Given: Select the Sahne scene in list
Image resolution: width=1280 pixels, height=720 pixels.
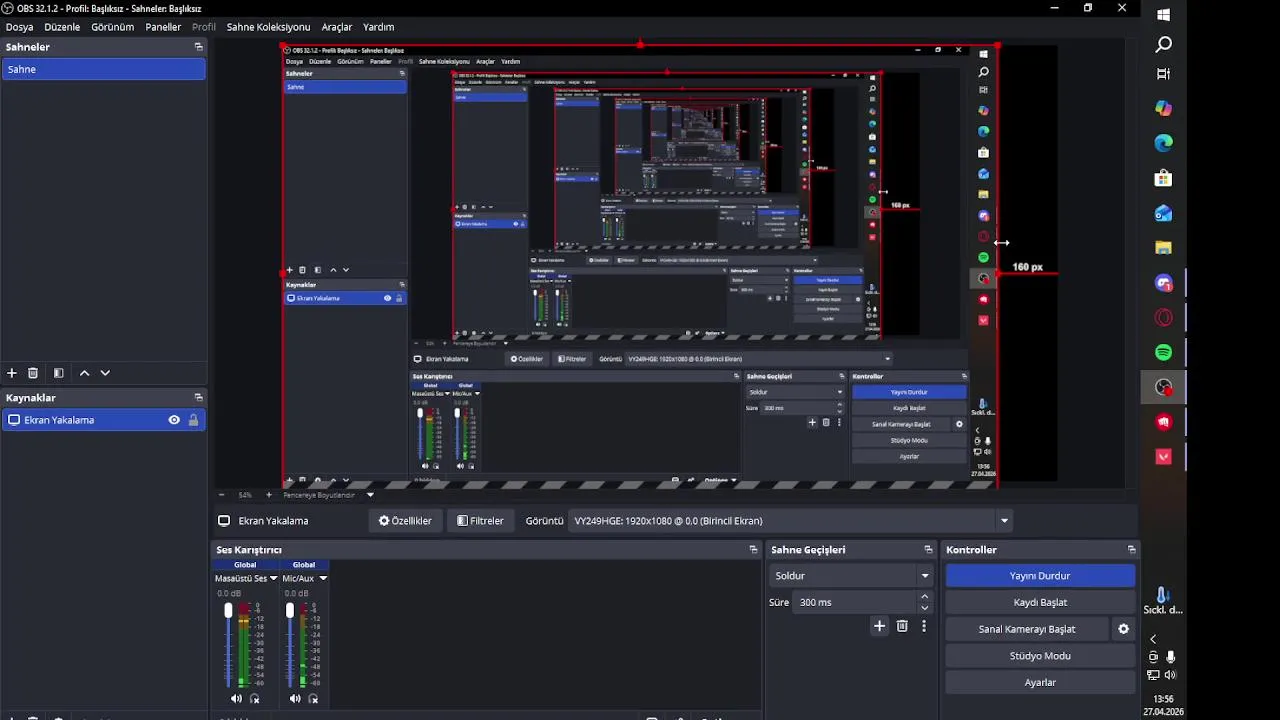Looking at the screenshot, I should pyautogui.click(x=104, y=69).
